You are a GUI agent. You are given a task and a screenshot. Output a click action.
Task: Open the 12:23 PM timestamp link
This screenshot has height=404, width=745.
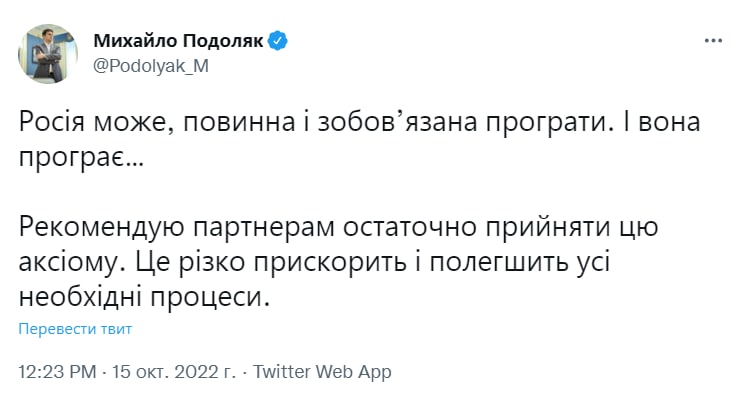[58, 372]
